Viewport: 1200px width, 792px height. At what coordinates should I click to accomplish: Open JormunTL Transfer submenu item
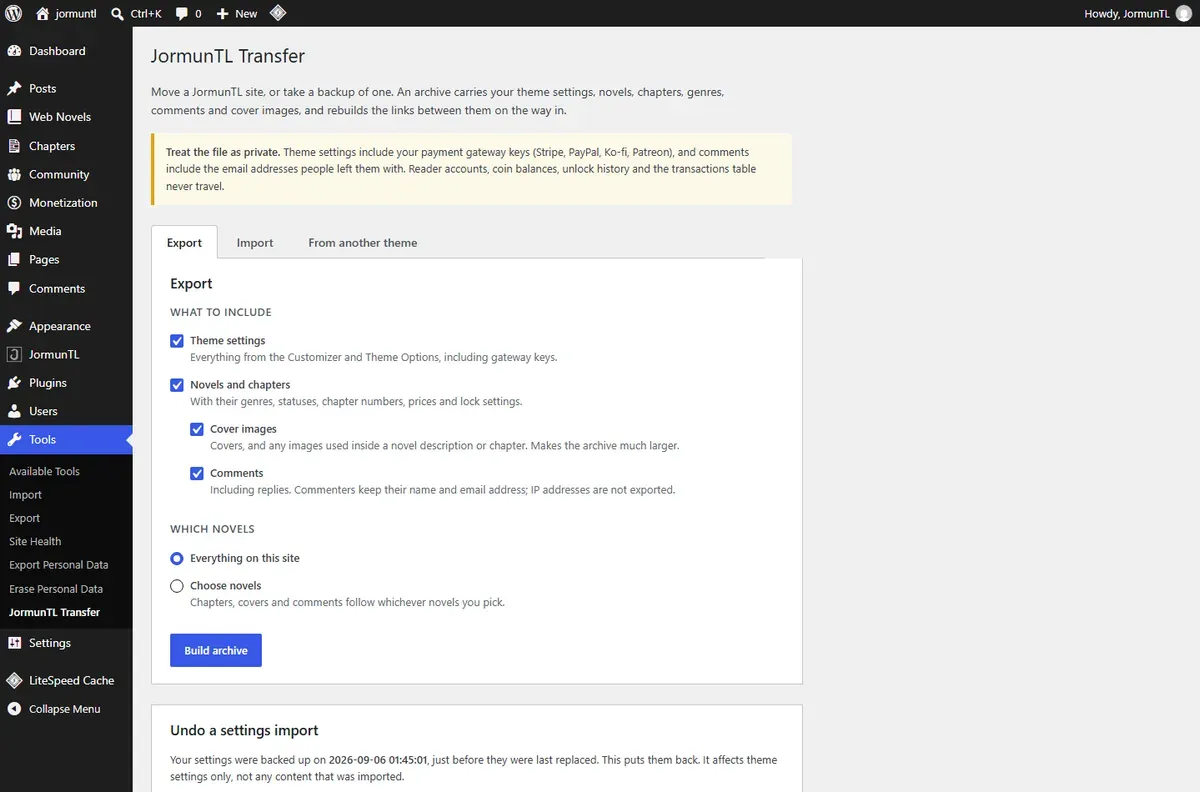[54, 612]
